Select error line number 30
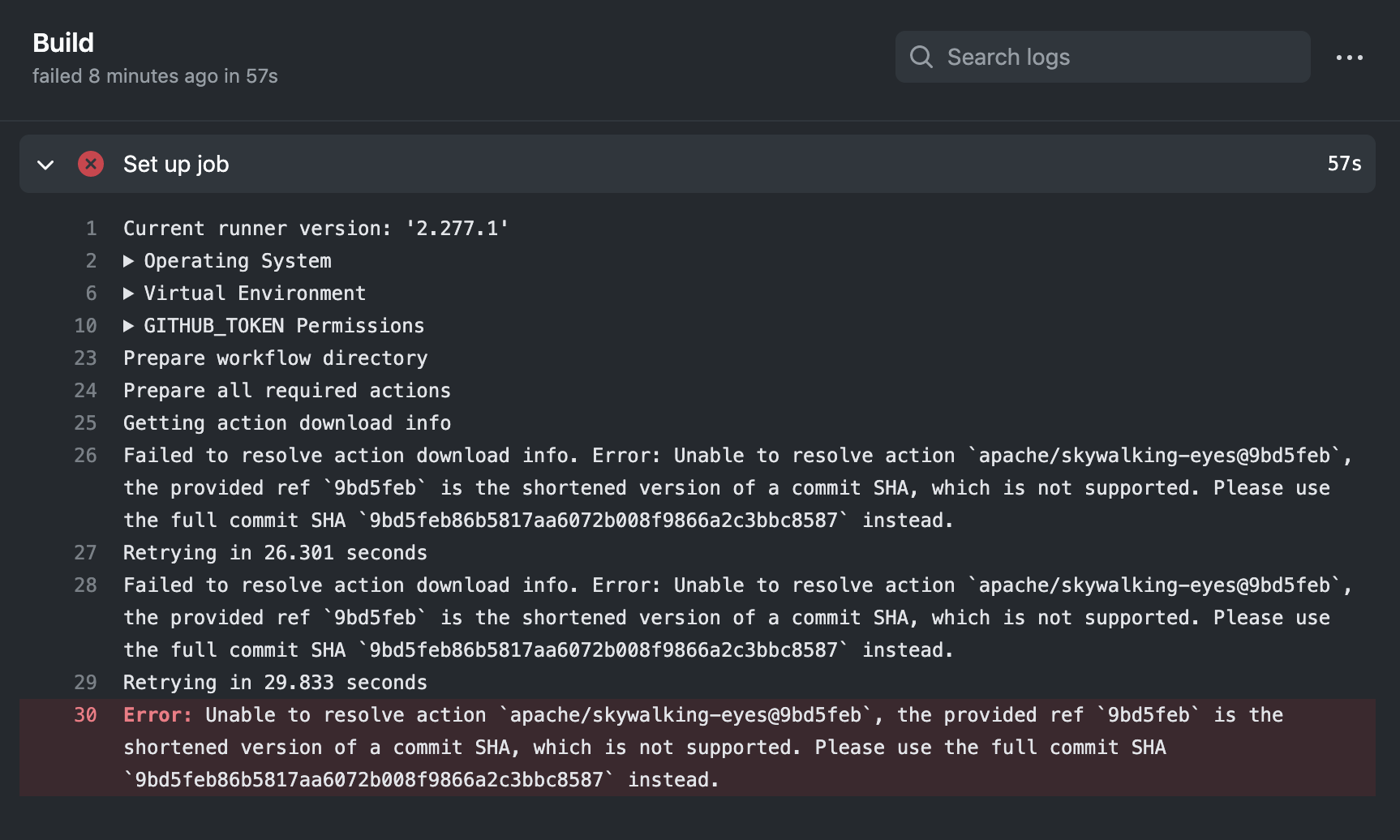The width and height of the screenshot is (1400, 840). click(85, 715)
